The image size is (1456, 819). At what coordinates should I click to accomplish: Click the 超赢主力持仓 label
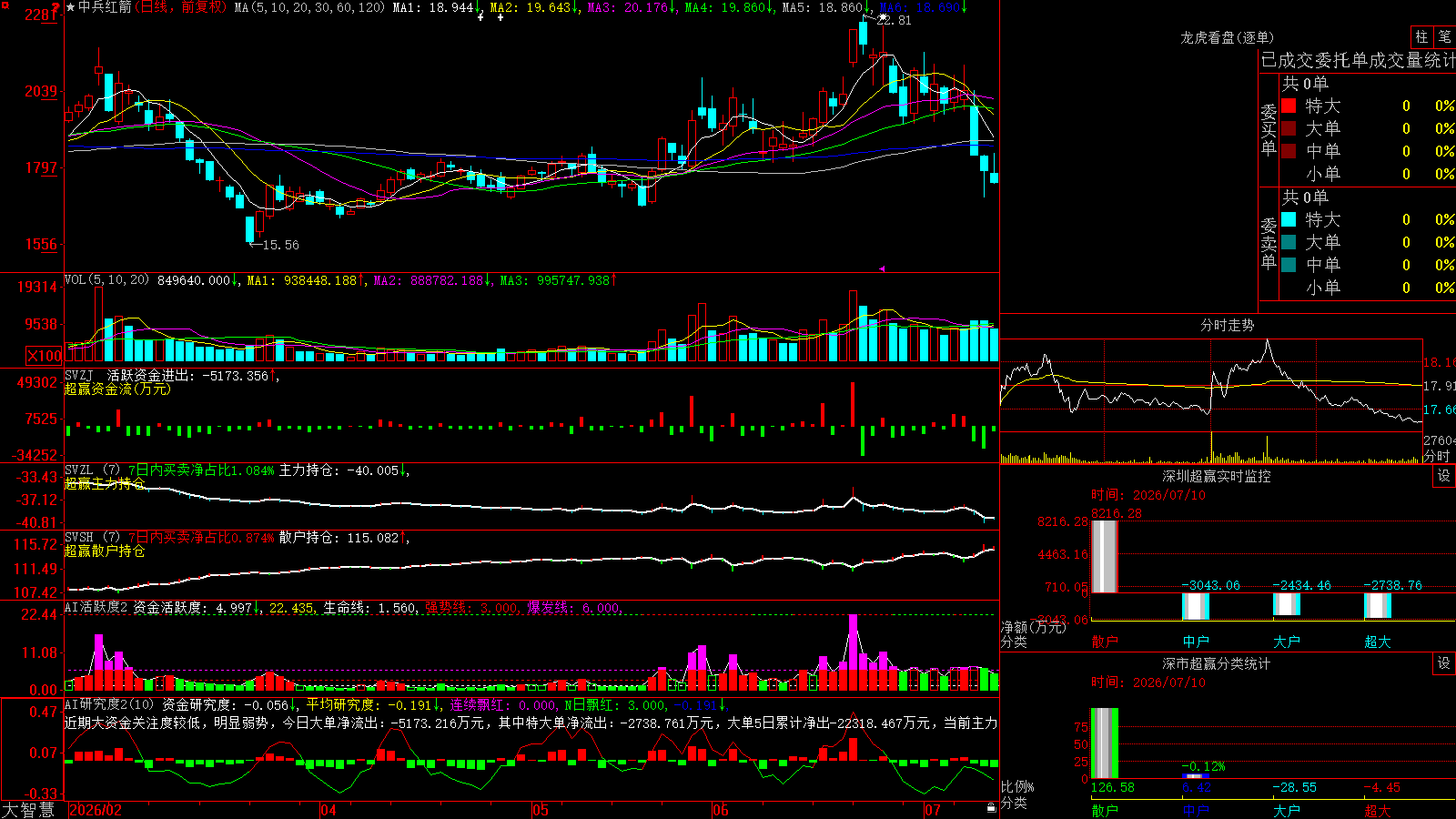(x=105, y=483)
